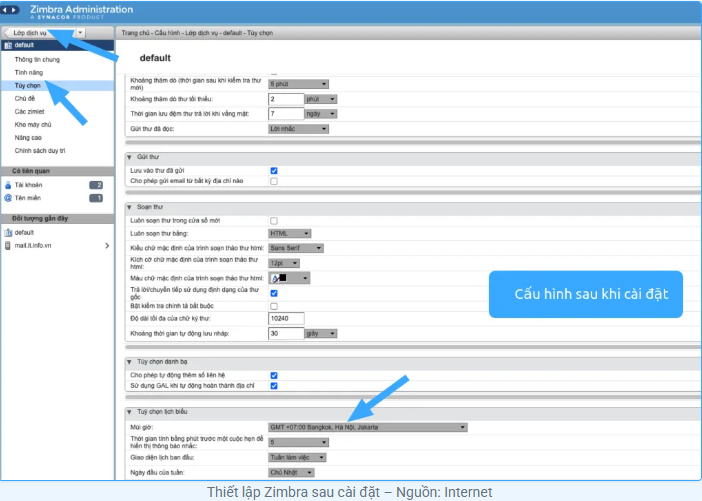This screenshot has width=702, height=501.
Task: Click the default class of service icon in tree header
Action: [x=8, y=45]
